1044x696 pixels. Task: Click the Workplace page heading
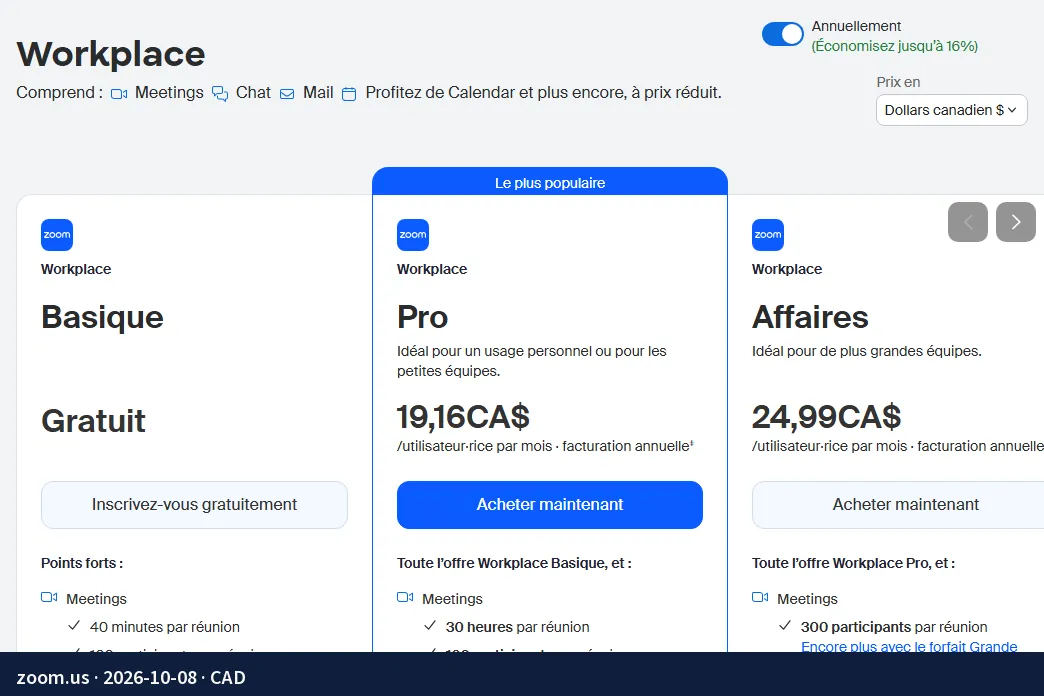[x=111, y=54]
